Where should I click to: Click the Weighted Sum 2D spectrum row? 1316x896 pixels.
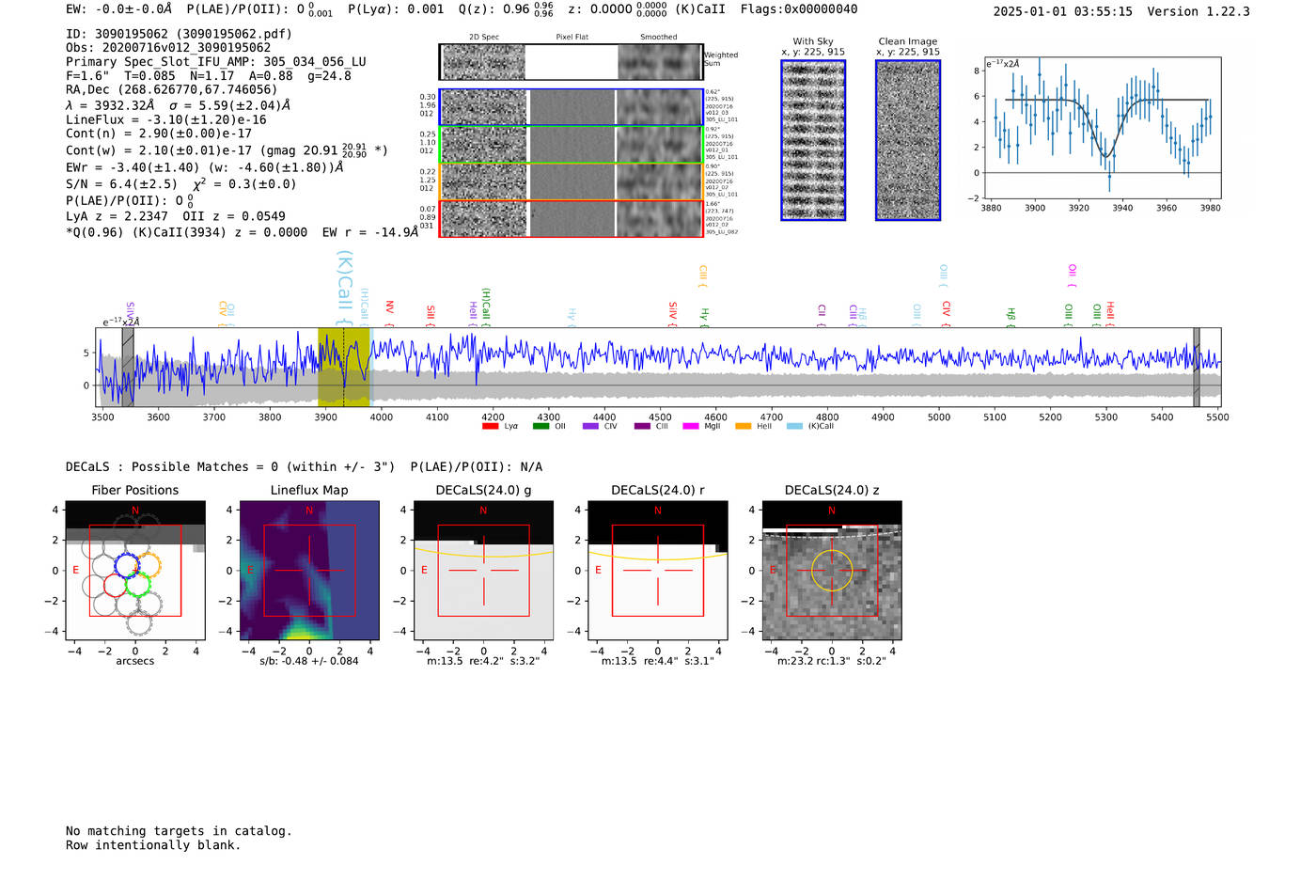571,62
